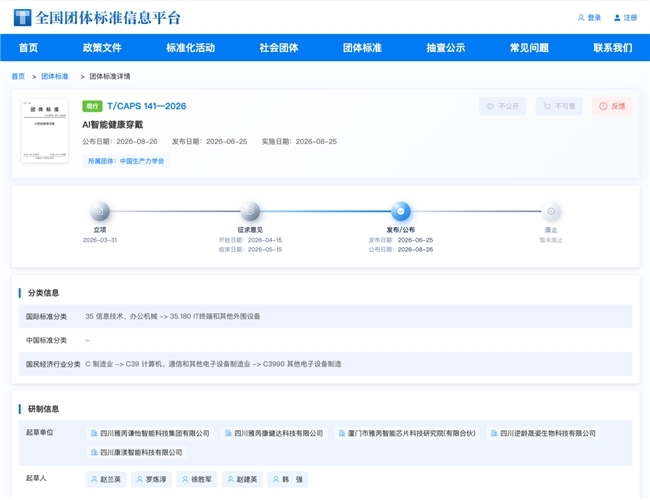
Task: Click the 团体标准 breadcrumb link
Action: [x=55, y=76]
